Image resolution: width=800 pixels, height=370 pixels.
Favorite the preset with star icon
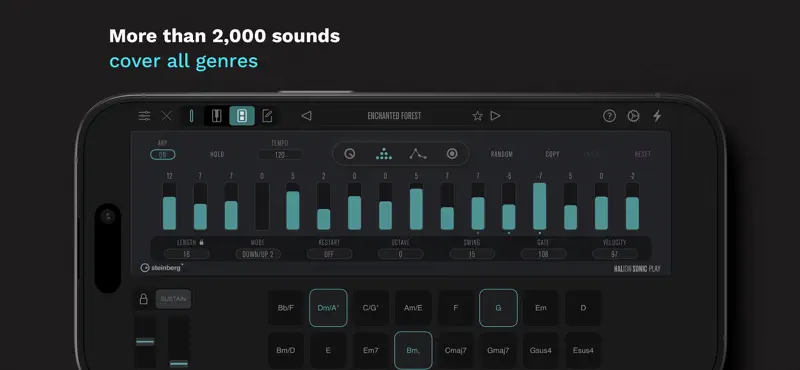(477, 116)
